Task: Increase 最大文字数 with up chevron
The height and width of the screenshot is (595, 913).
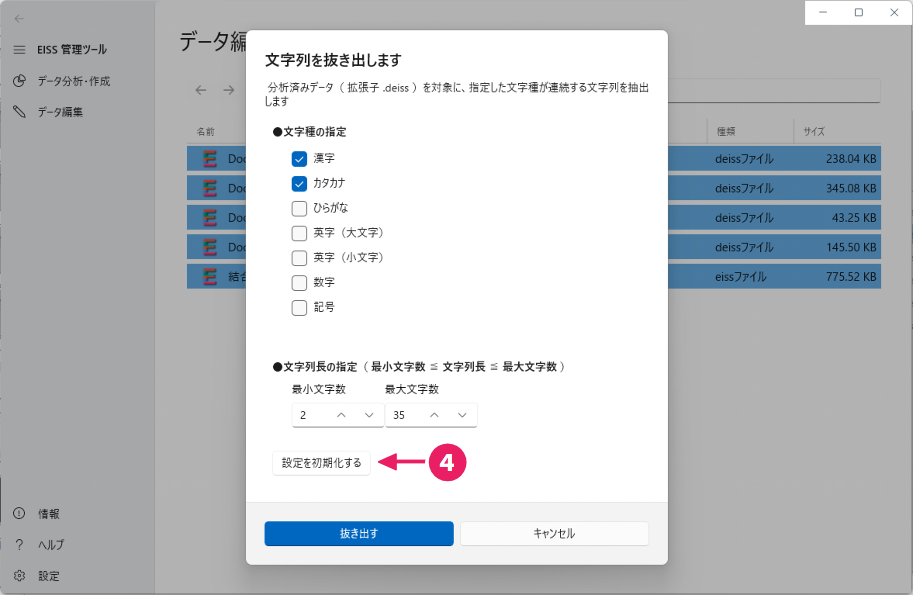Action: [434, 415]
